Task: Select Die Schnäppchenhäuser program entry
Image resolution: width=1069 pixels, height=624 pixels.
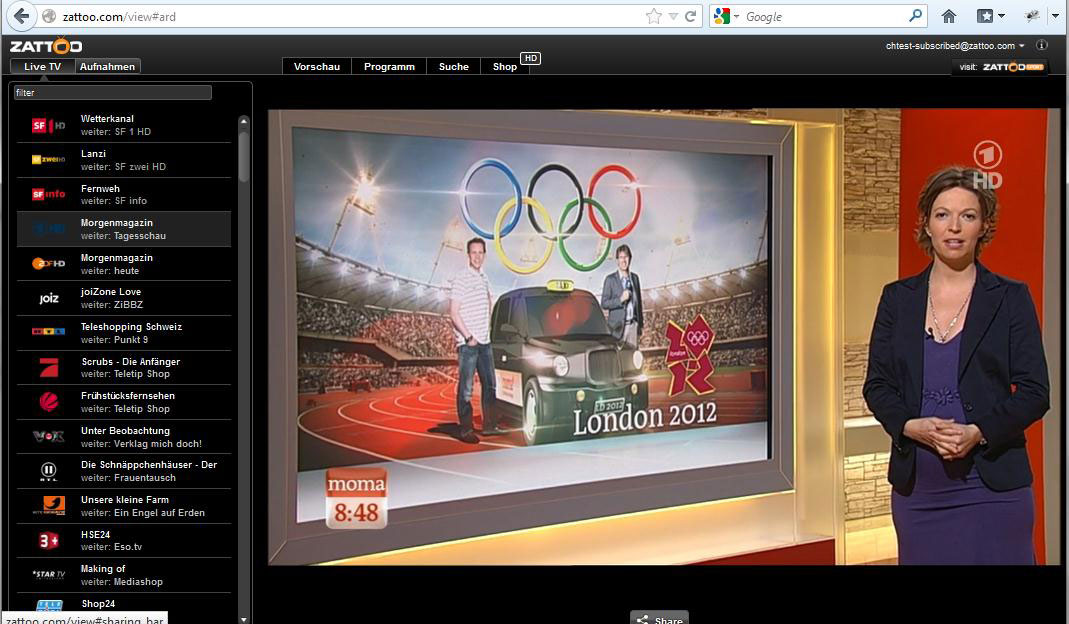Action: tap(124, 471)
